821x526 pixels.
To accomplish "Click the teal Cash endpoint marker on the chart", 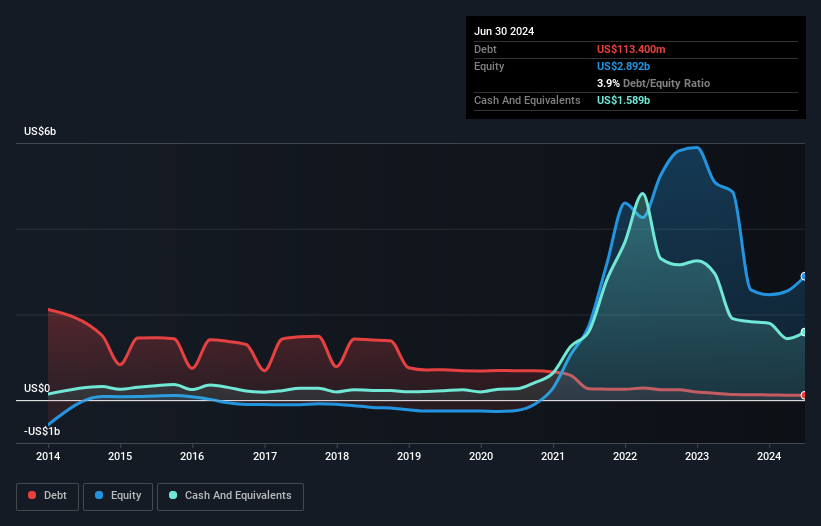I will [x=804, y=332].
